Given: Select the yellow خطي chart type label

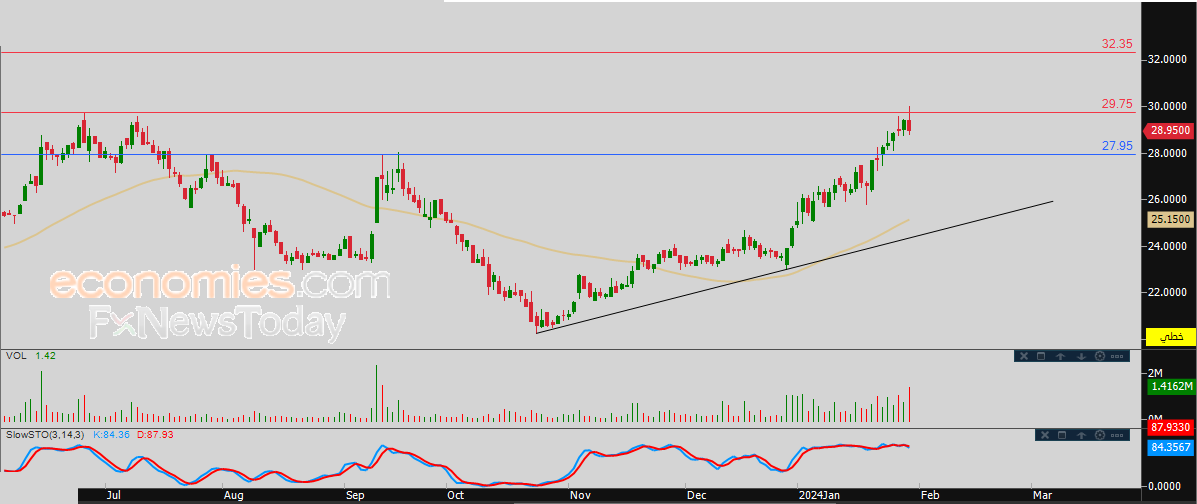Looking at the screenshot, I should pos(1171,336).
